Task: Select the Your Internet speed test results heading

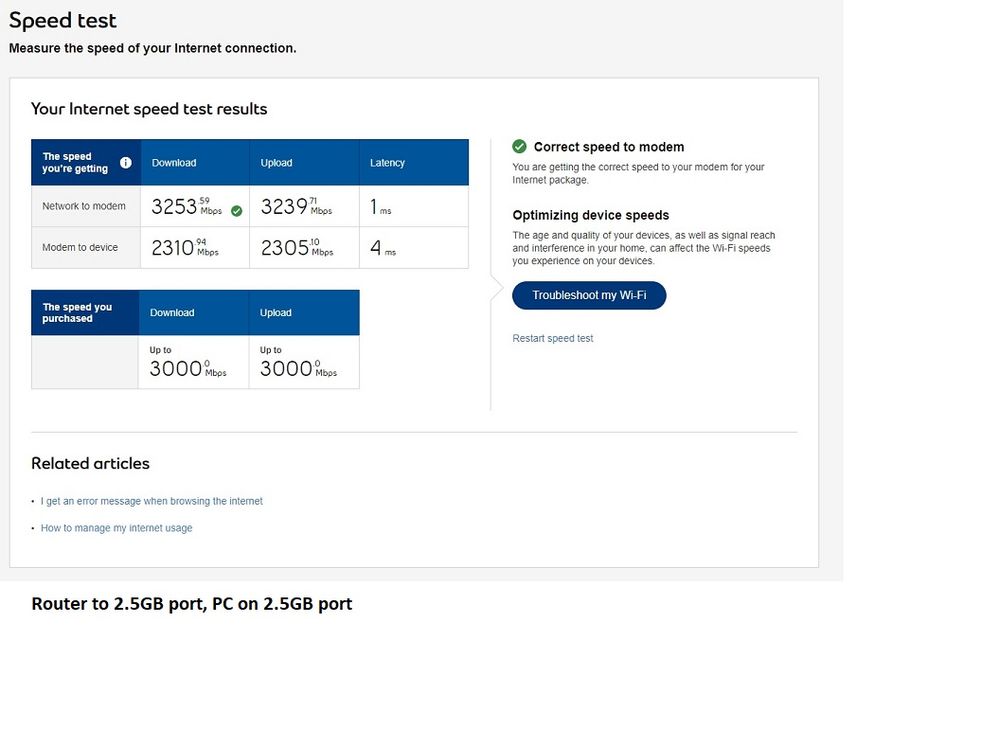Action: (148, 109)
